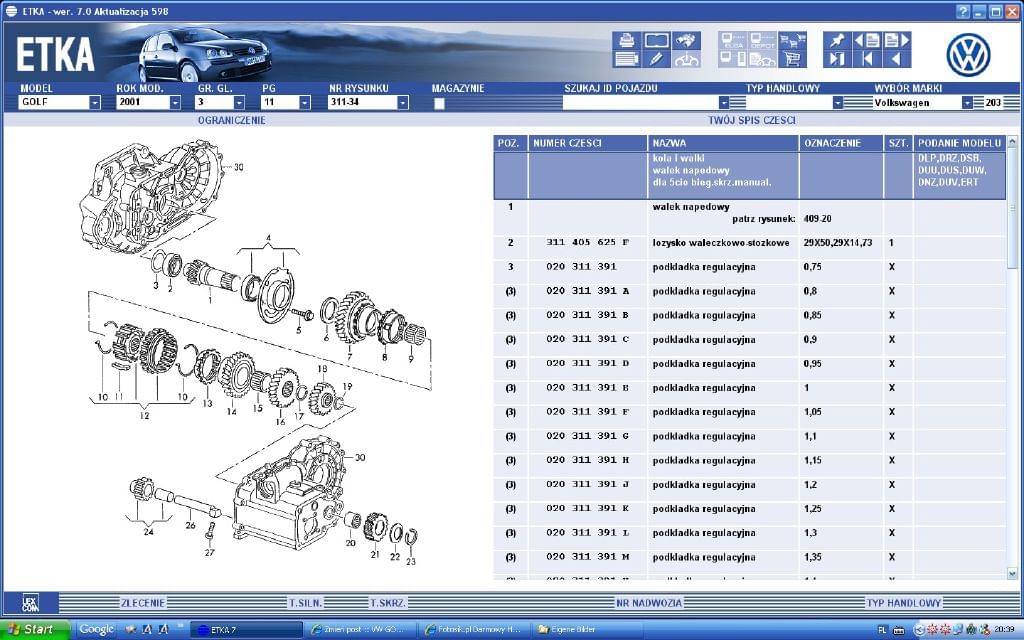Switch to ETKA 7 taskbar item
This screenshot has width=1024, height=640.
[x=246, y=630]
